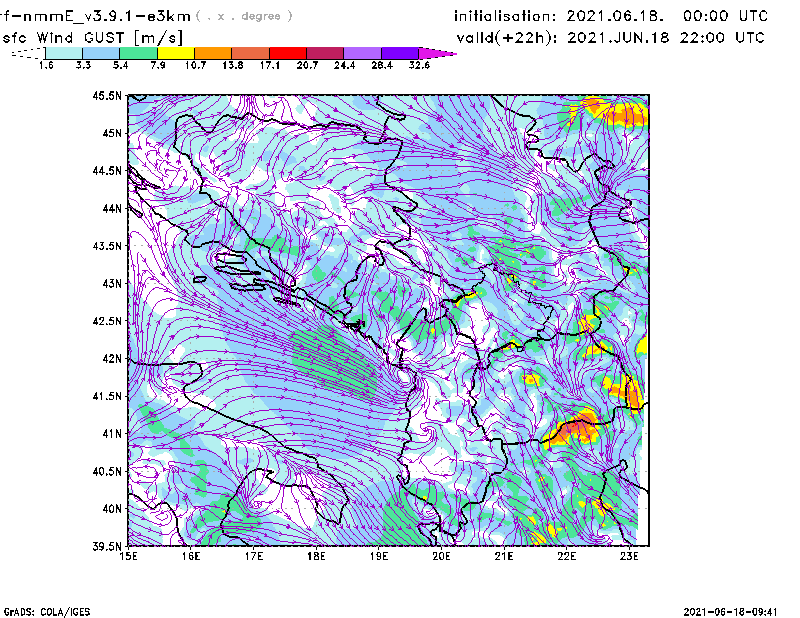This screenshot has width=800, height=618.
Task: Pick the orange 10.7–13.8 legend swatch
Action: [213, 53]
